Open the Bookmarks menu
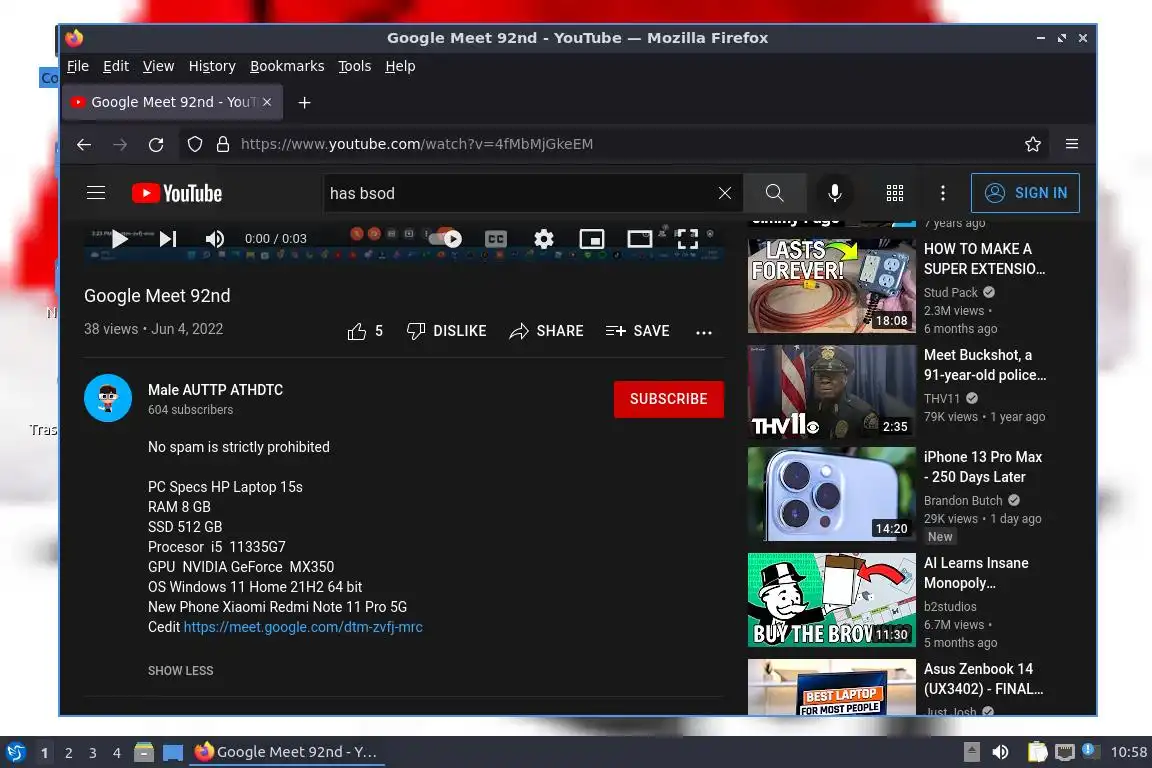Viewport: 1152px width, 768px height. (x=287, y=66)
